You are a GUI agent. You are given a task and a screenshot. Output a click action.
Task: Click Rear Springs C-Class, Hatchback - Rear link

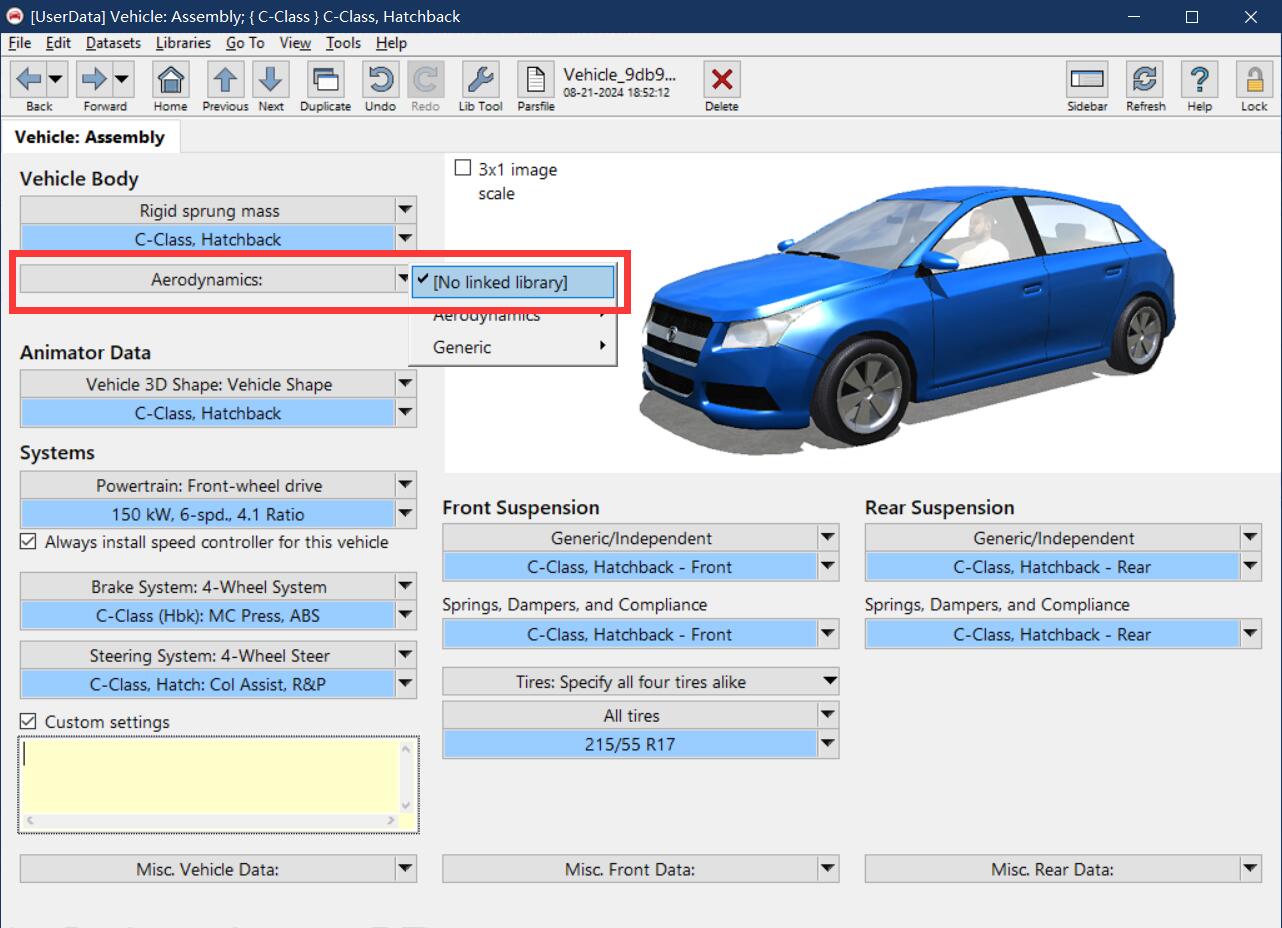pos(1053,634)
